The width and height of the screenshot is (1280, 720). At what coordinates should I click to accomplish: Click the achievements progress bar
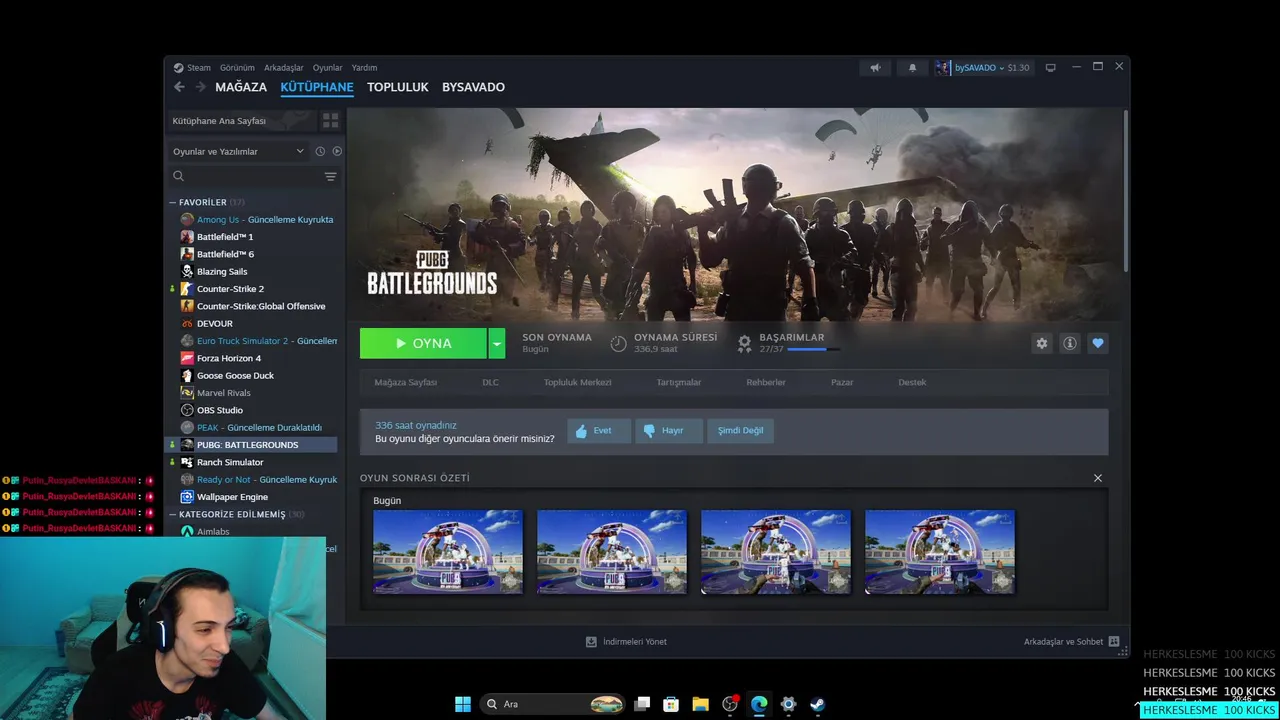813,349
